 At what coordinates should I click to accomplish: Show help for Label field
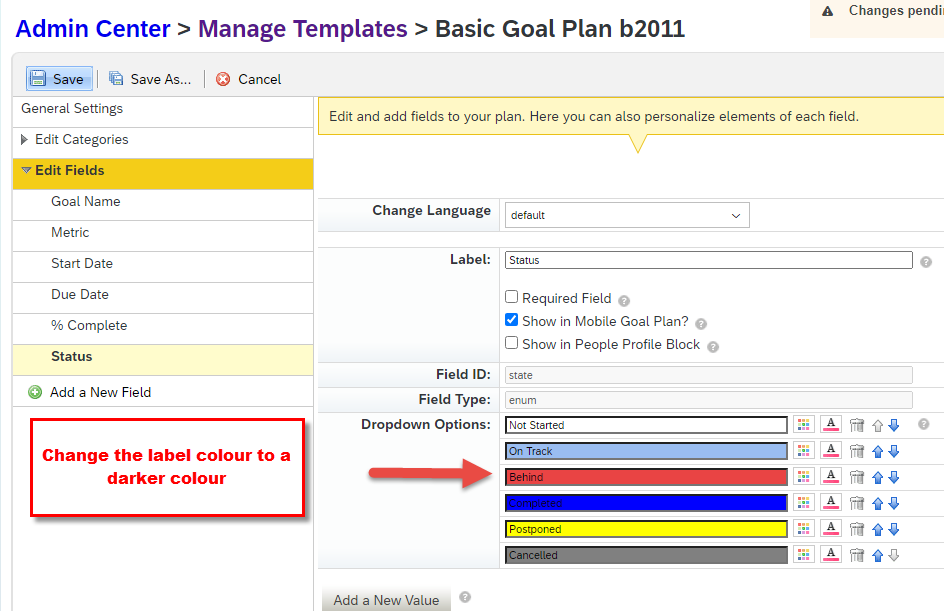tap(926, 262)
